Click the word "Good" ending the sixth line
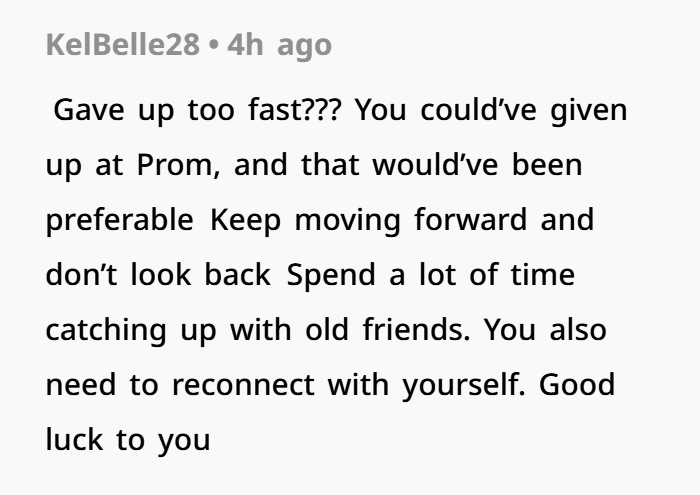The width and height of the screenshot is (700, 495). 576,384
